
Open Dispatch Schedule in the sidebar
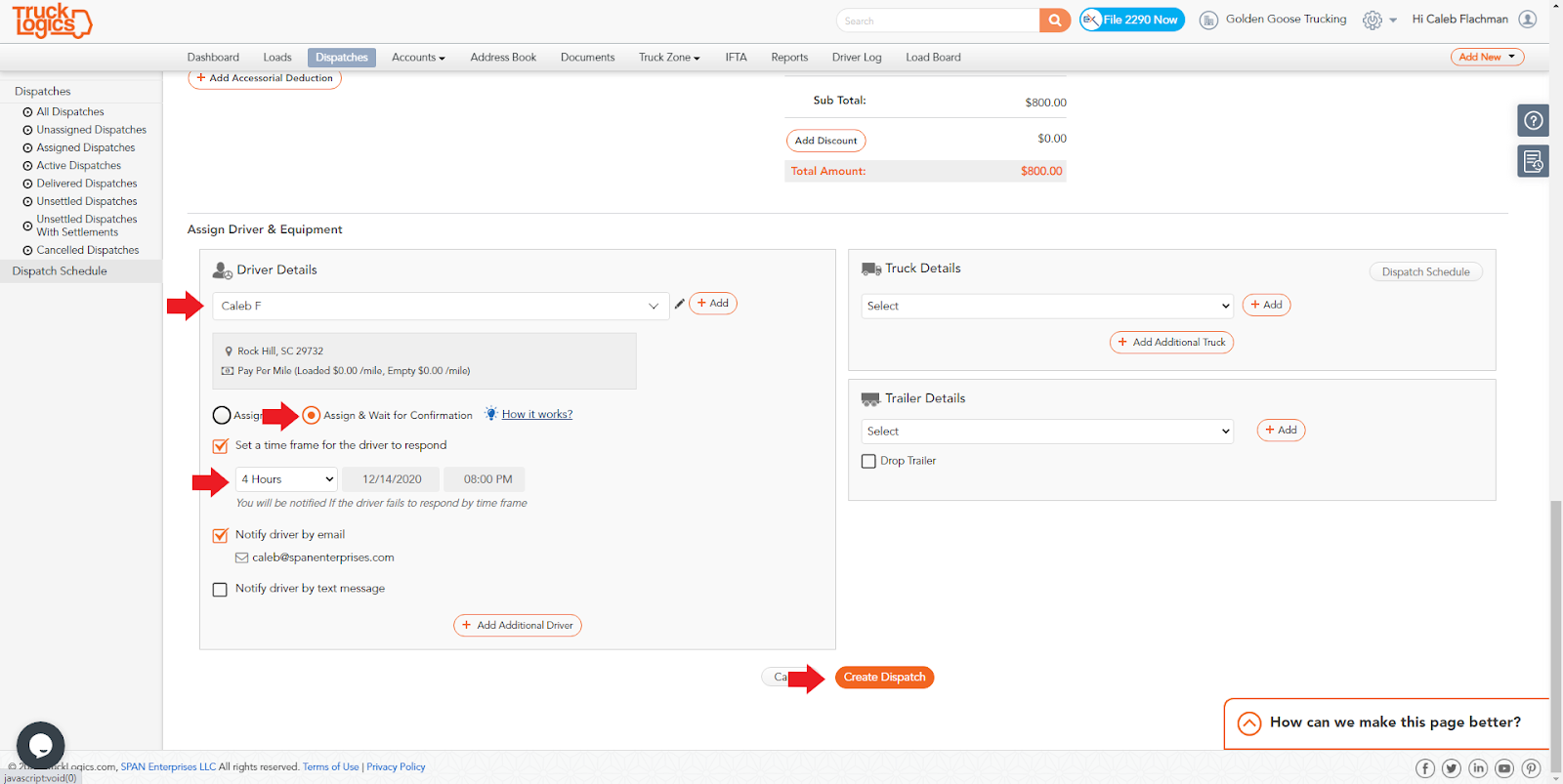click(x=60, y=271)
